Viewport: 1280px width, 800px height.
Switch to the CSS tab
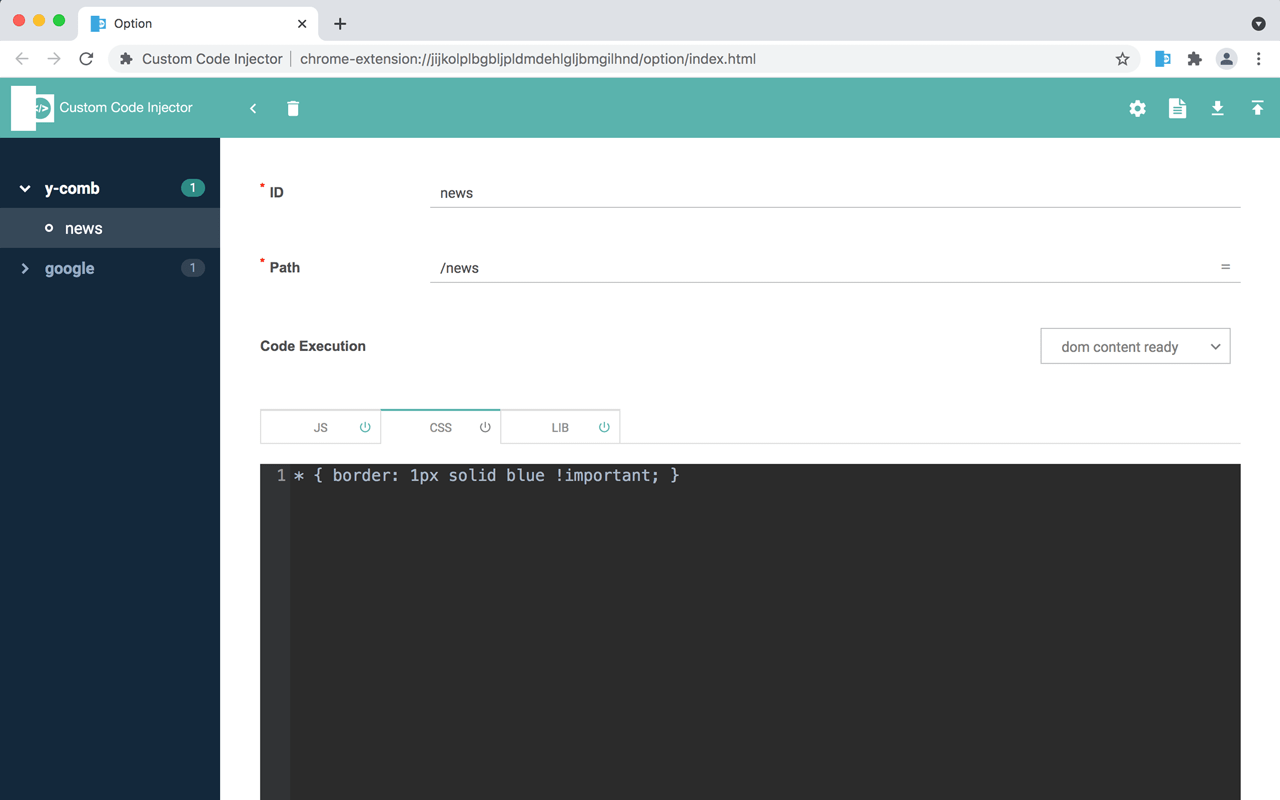(x=440, y=427)
